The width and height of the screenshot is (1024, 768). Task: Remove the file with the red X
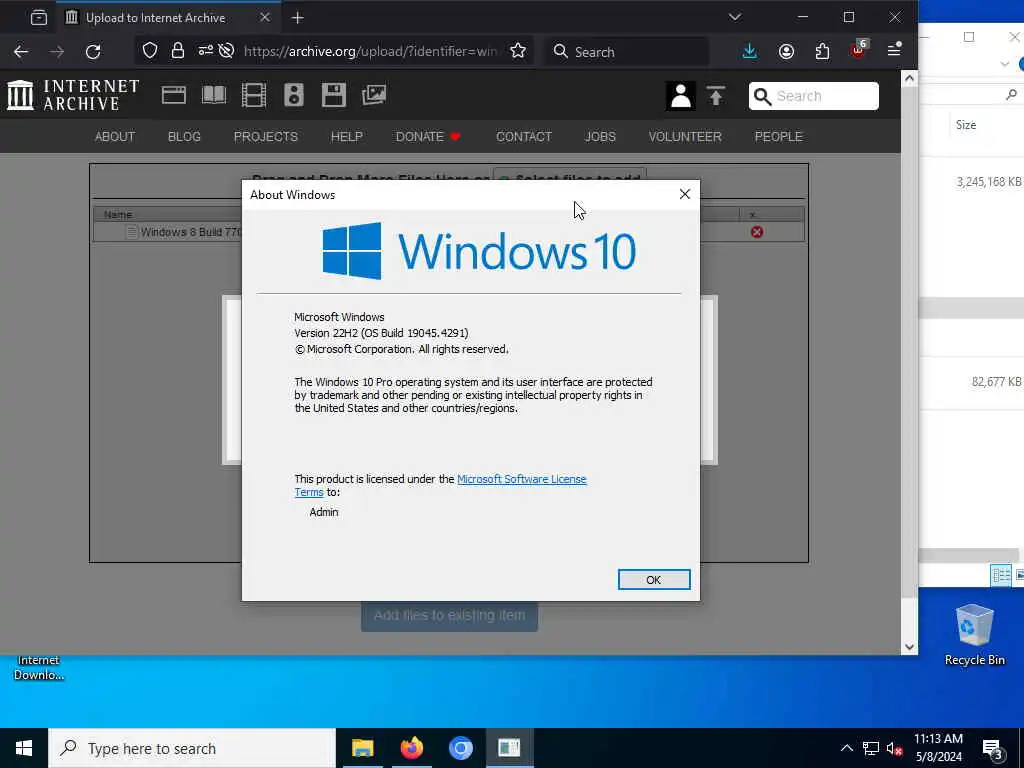(x=757, y=232)
